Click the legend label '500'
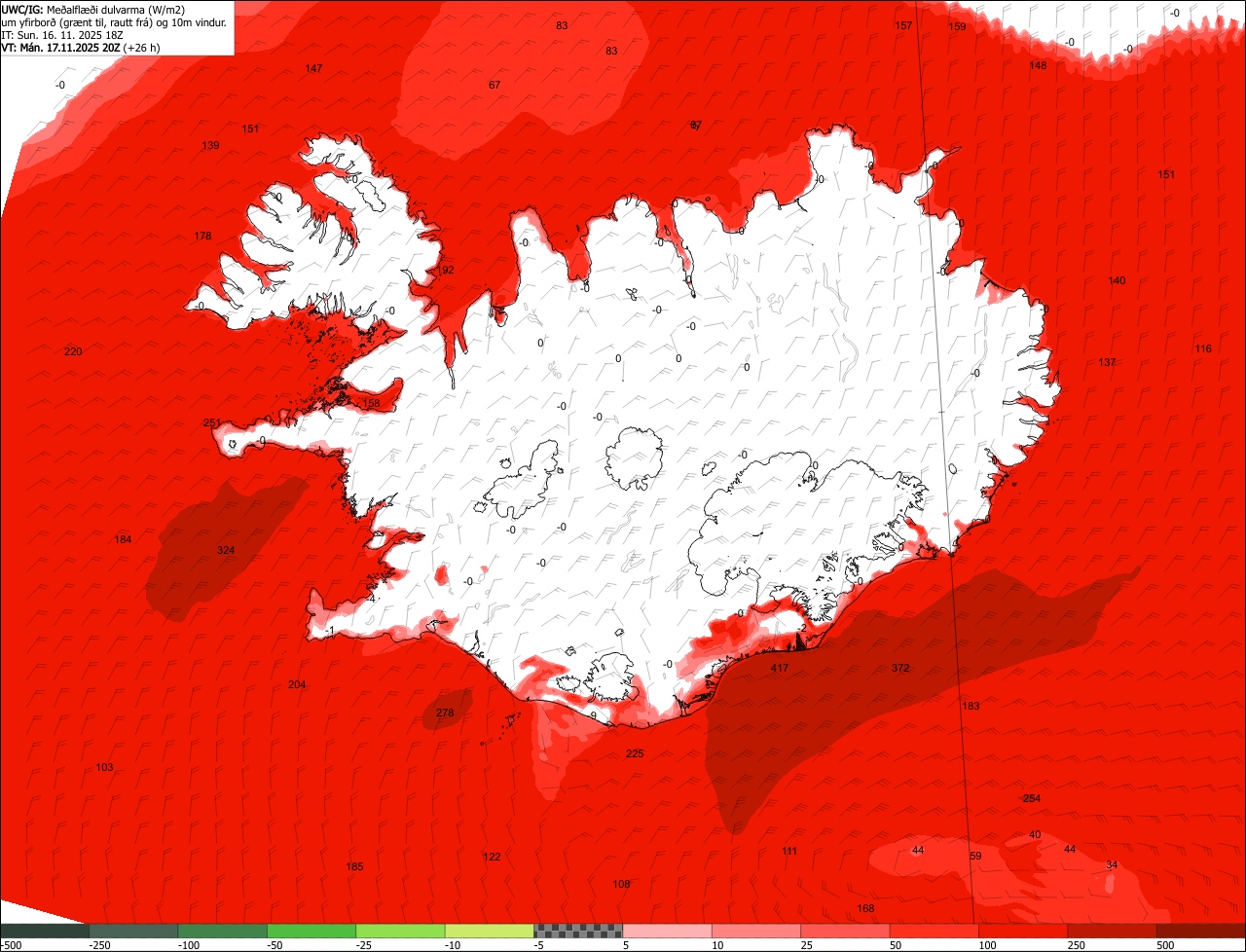 click(1165, 945)
